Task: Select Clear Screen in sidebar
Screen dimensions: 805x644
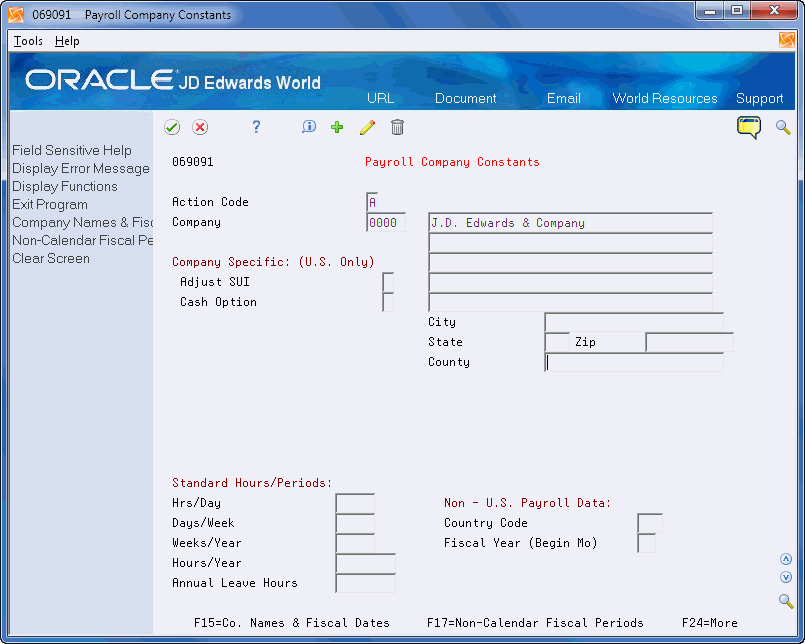Action: [x=51, y=258]
